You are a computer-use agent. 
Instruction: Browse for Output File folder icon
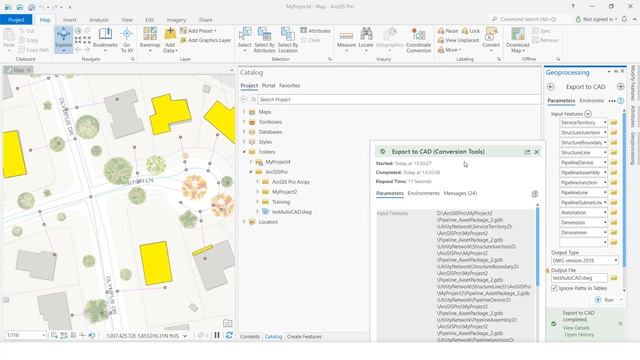pyautogui.click(x=613, y=278)
